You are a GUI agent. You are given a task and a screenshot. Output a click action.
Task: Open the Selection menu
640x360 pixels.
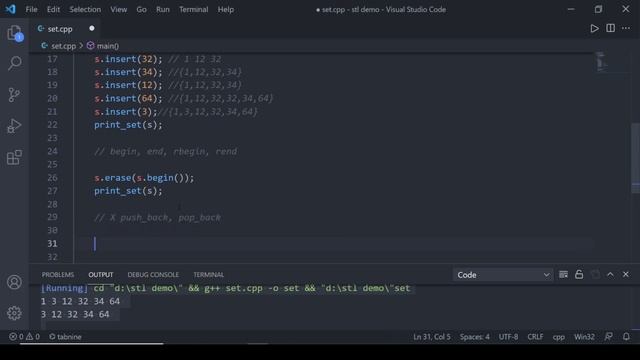(x=85, y=9)
